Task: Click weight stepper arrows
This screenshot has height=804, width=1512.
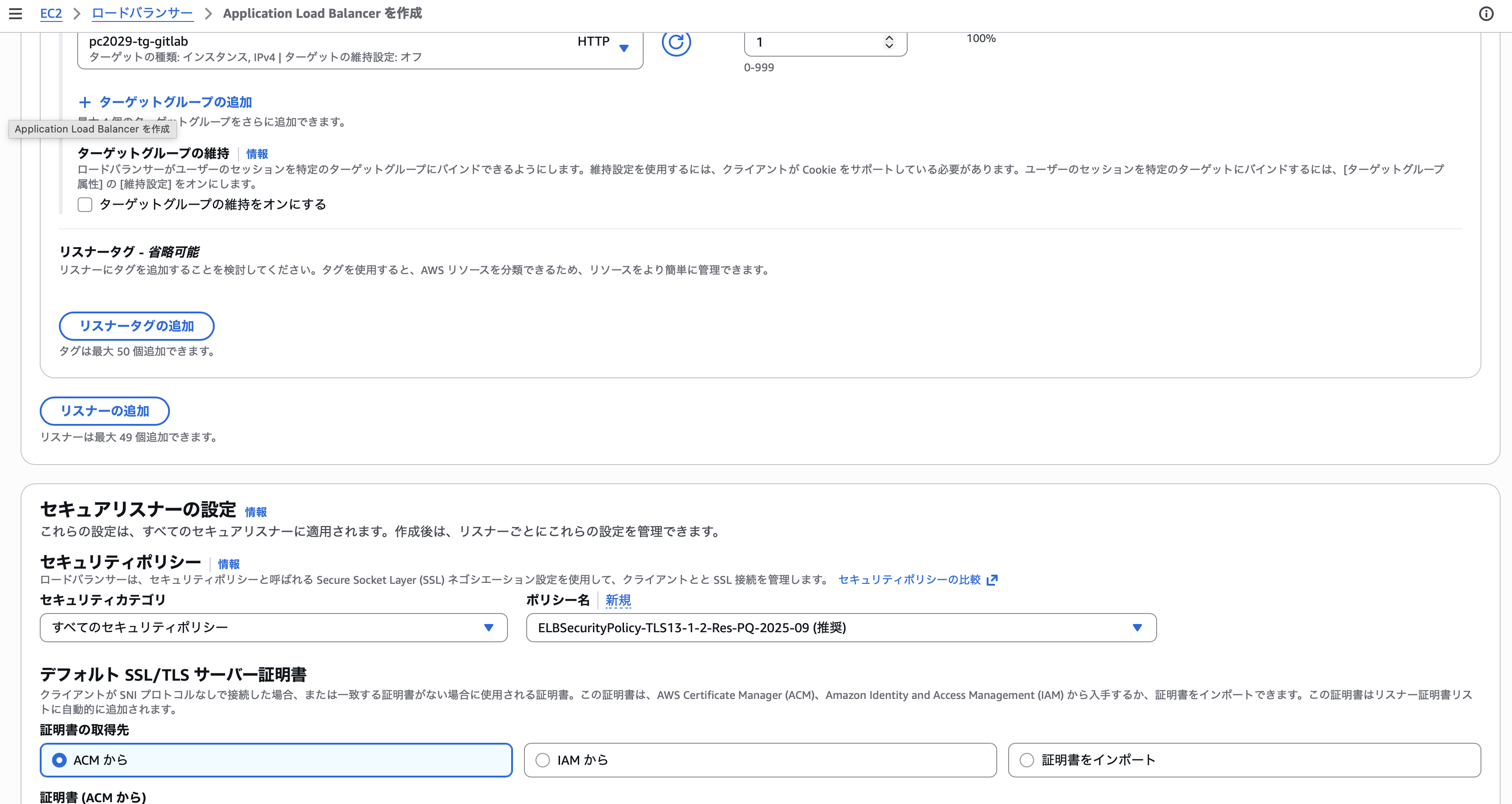Action: 889,42
